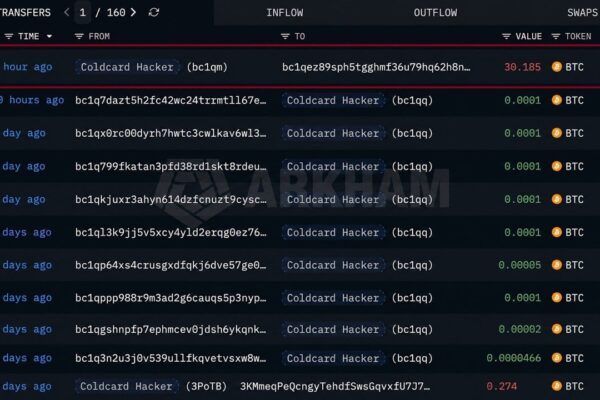Go to the next transfers page
The width and height of the screenshot is (600, 400).
click(133, 12)
